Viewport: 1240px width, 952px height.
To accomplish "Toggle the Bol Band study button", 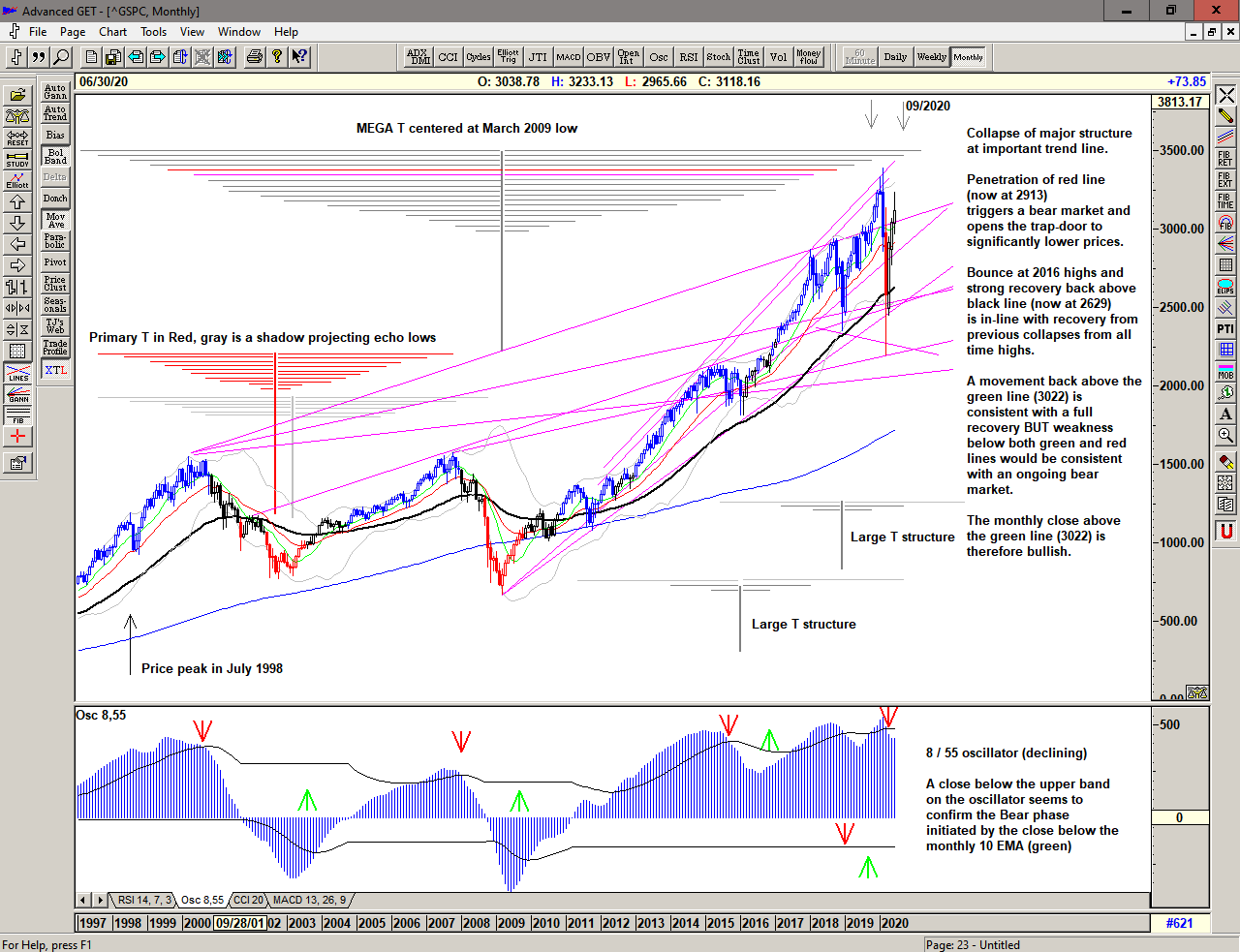I will tap(55, 156).
